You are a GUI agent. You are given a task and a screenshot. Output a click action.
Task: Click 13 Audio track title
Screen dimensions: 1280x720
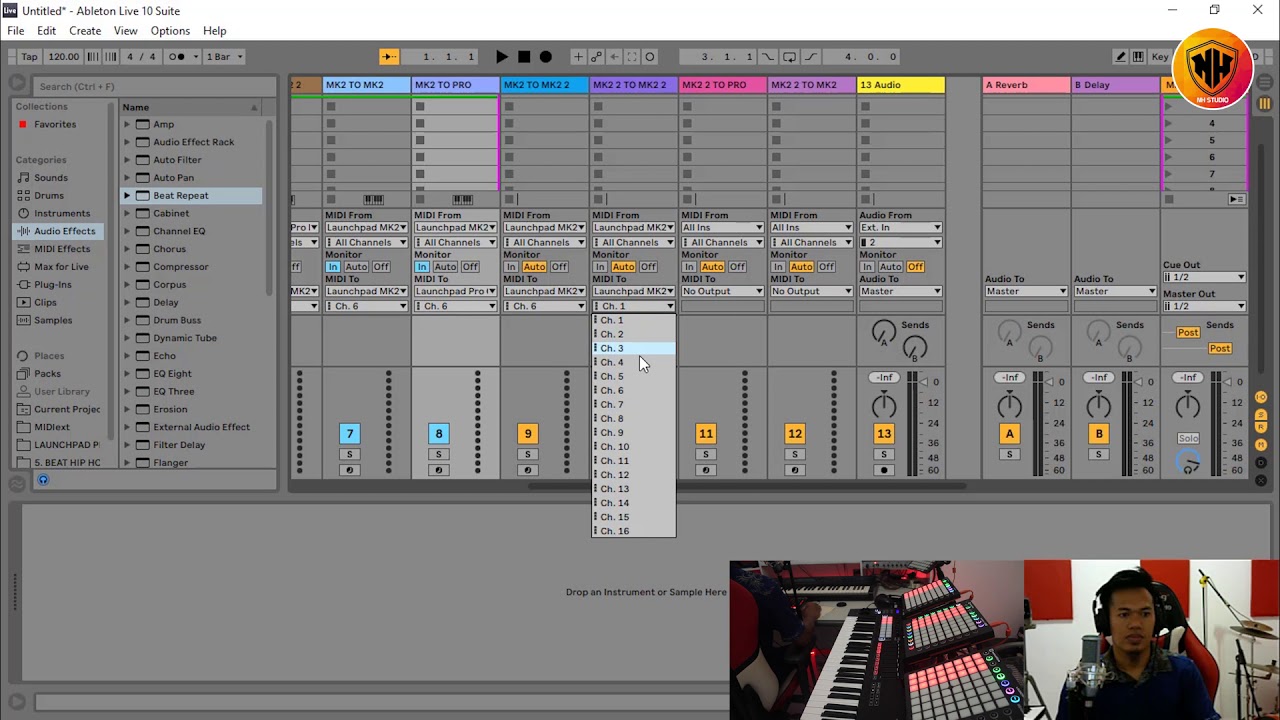(x=900, y=85)
